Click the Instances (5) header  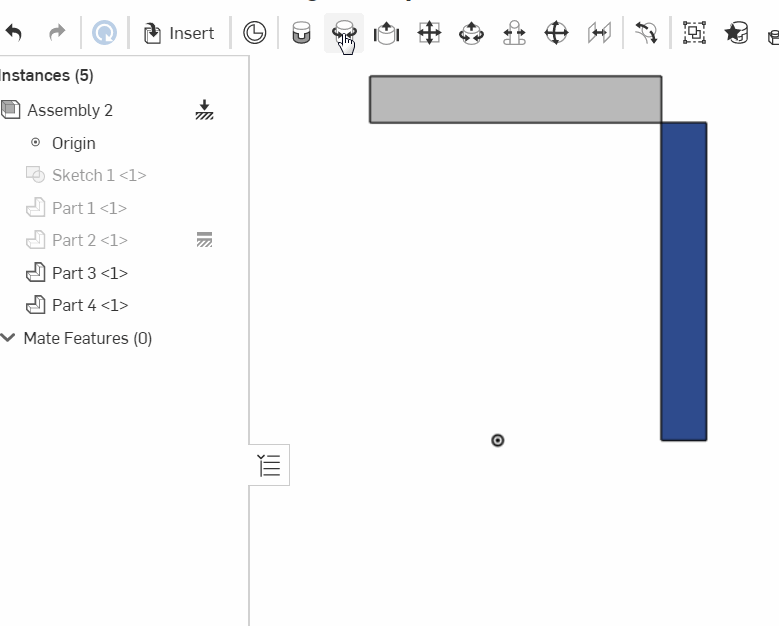[x=47, y=76]
